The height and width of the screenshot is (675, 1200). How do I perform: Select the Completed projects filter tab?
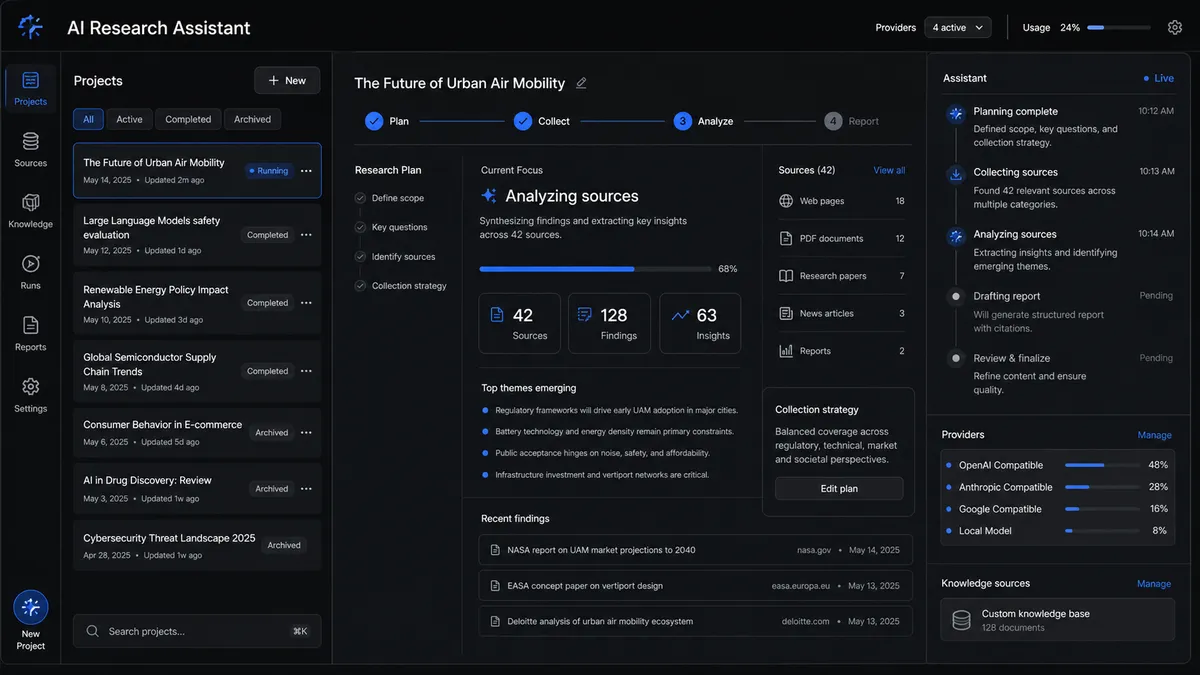188,119
